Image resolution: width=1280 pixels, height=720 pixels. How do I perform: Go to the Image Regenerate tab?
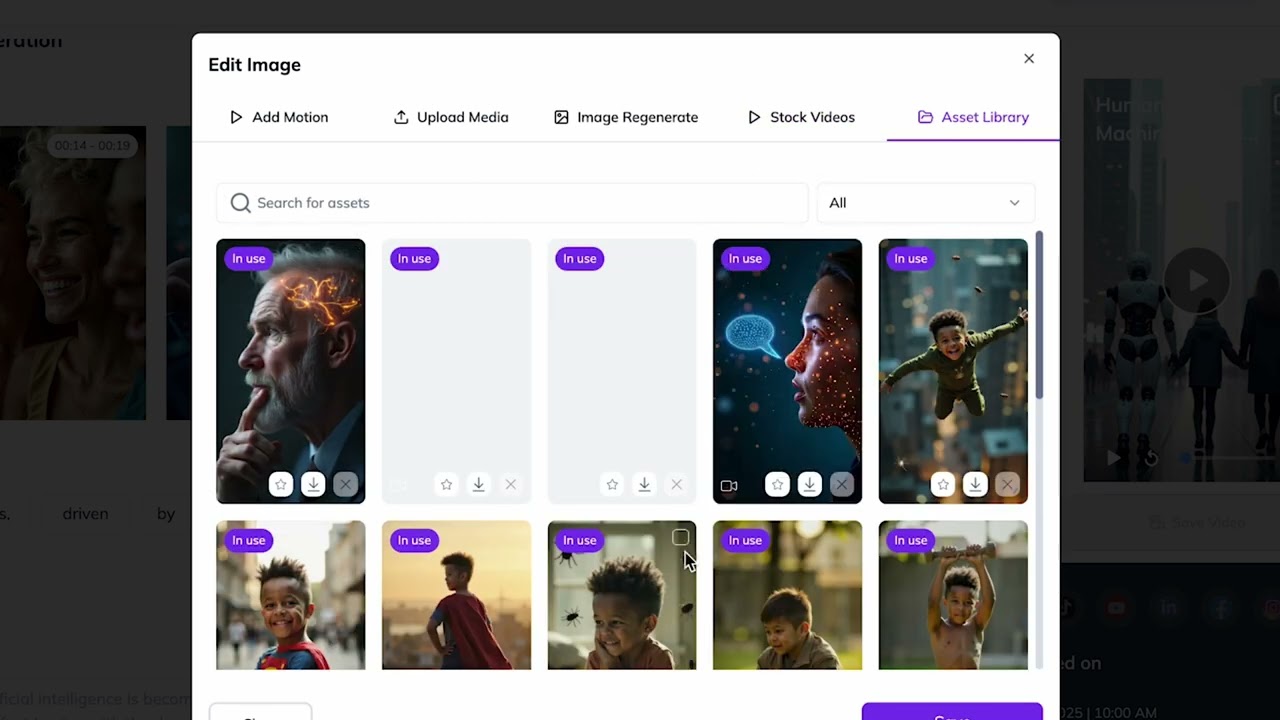pyautogui.click(x=626, y=117)
